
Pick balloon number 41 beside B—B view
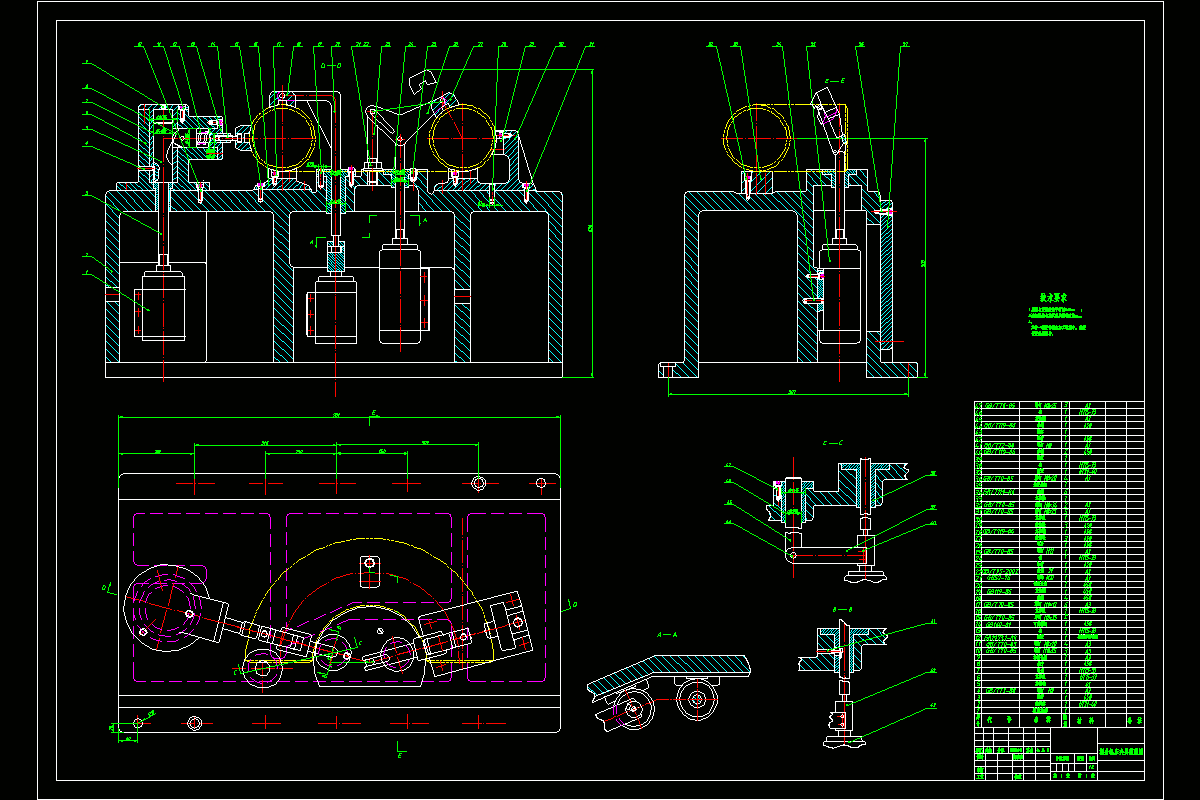pos(934,622)
